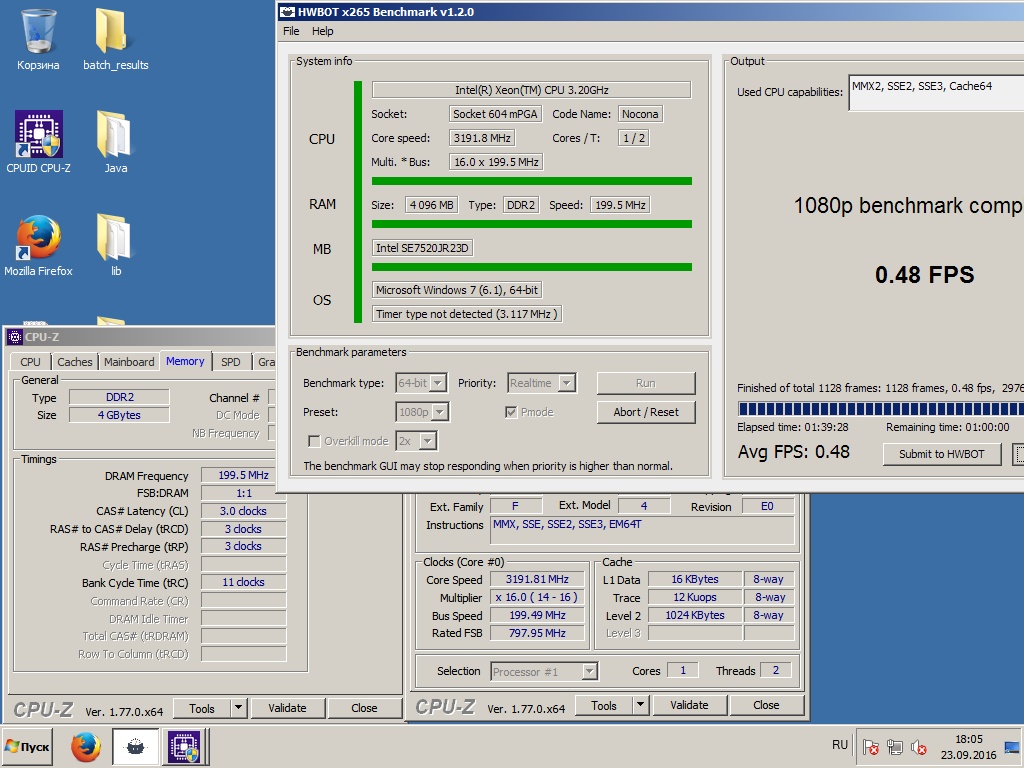Click Close in right CPU-Z window

766,705
